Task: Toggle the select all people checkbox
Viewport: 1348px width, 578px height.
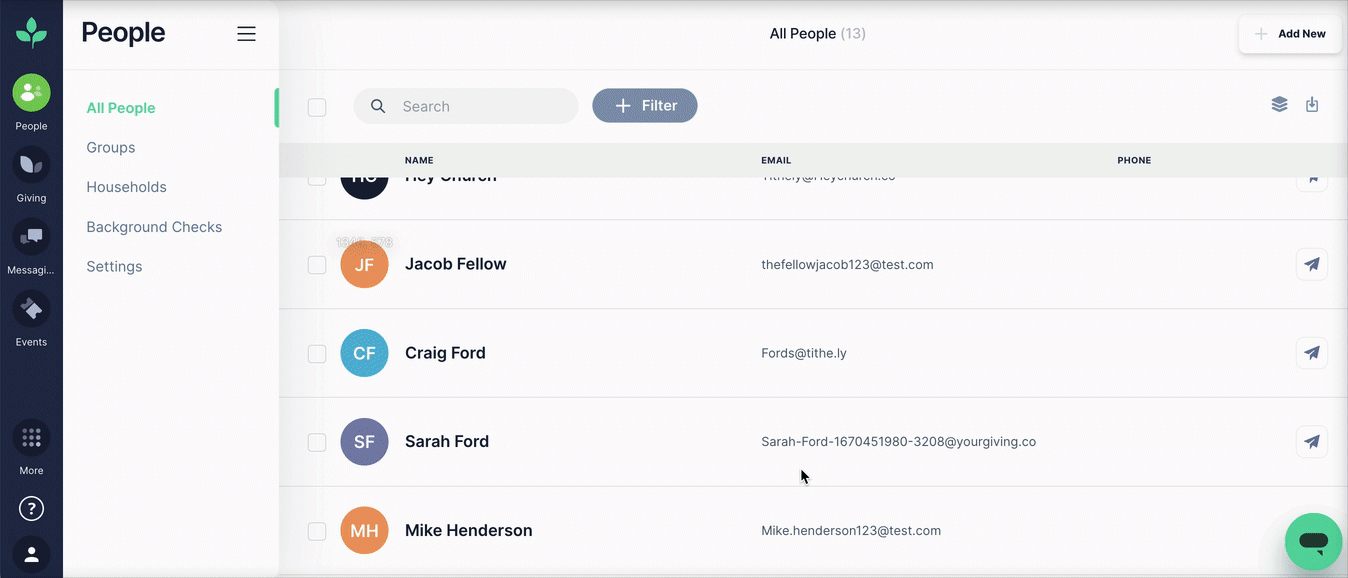Action: pos(317,107)
